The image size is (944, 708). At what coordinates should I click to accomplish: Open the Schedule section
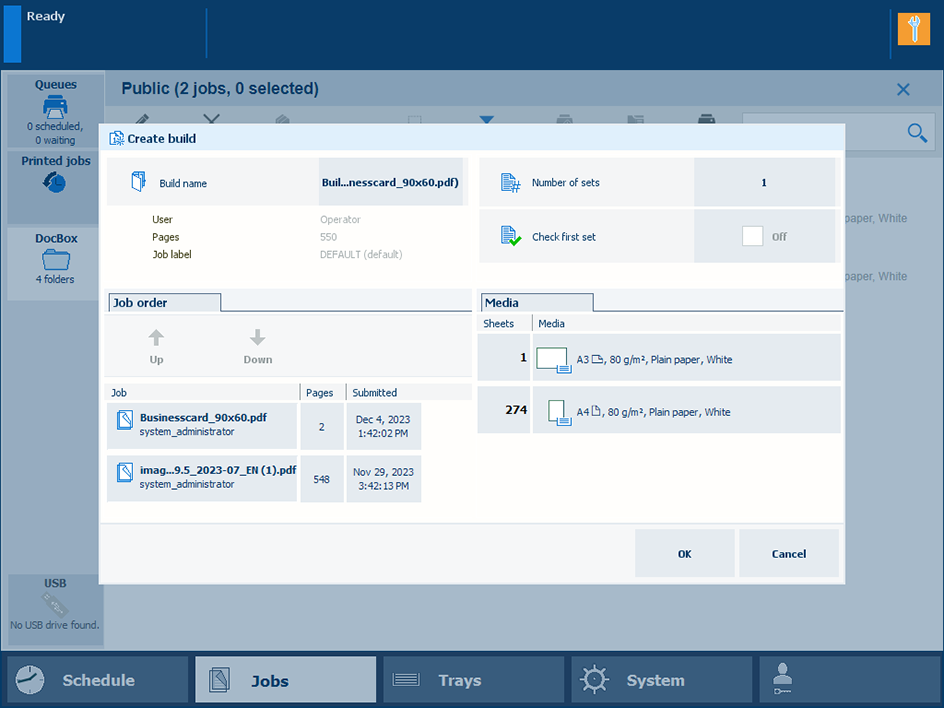click(98, 680)
